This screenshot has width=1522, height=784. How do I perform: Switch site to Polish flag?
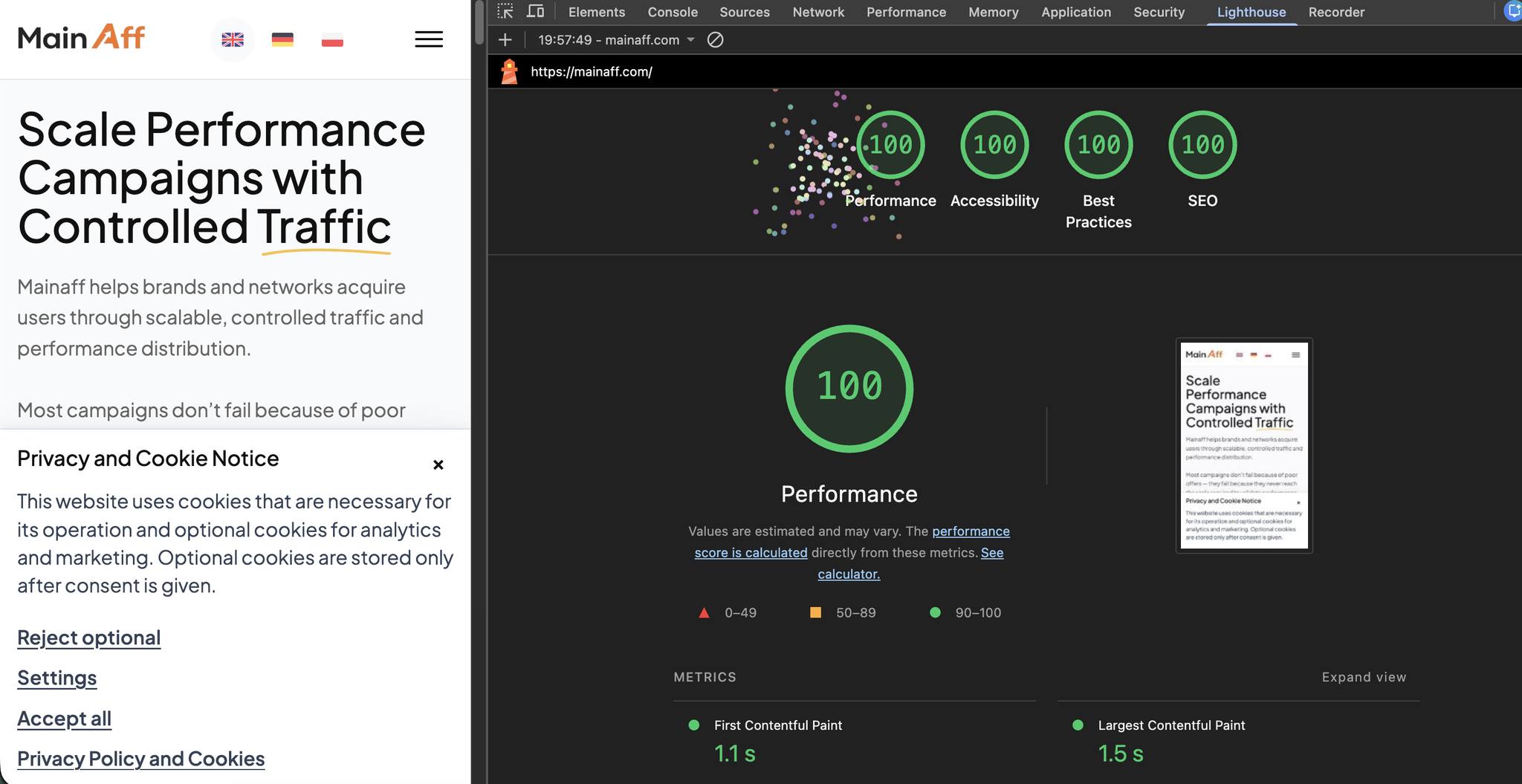click(x=332, y=40)
